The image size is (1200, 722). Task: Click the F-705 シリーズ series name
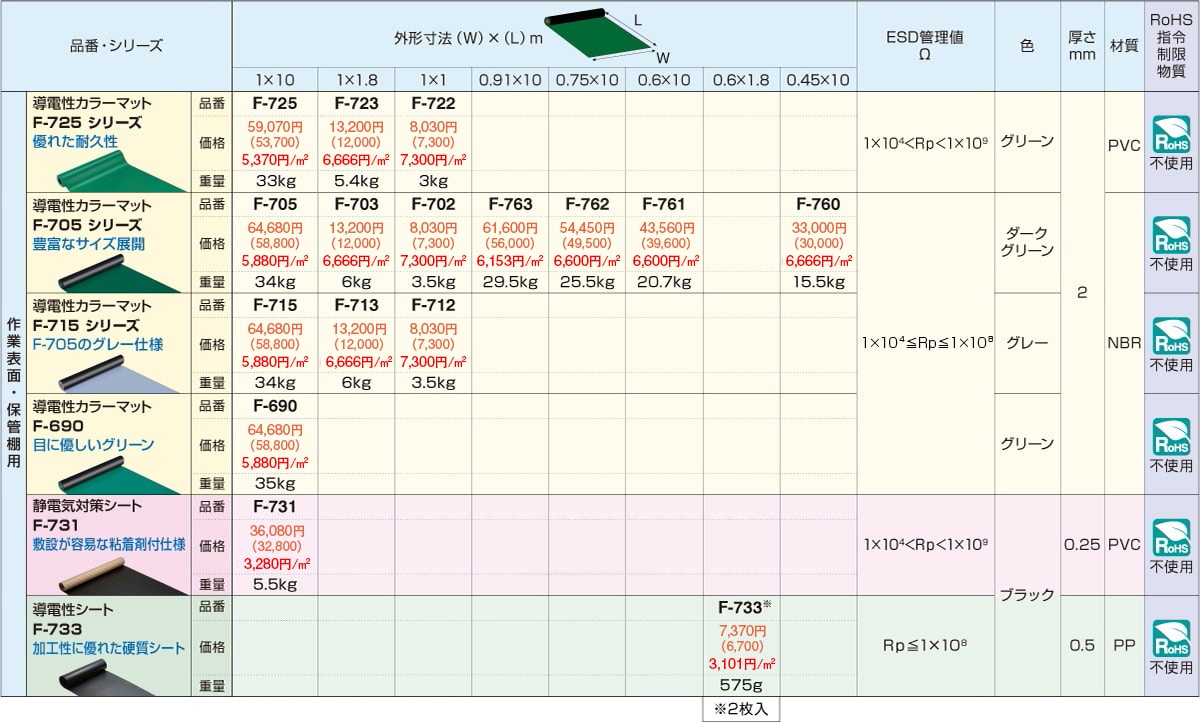(x=87, y=225)
